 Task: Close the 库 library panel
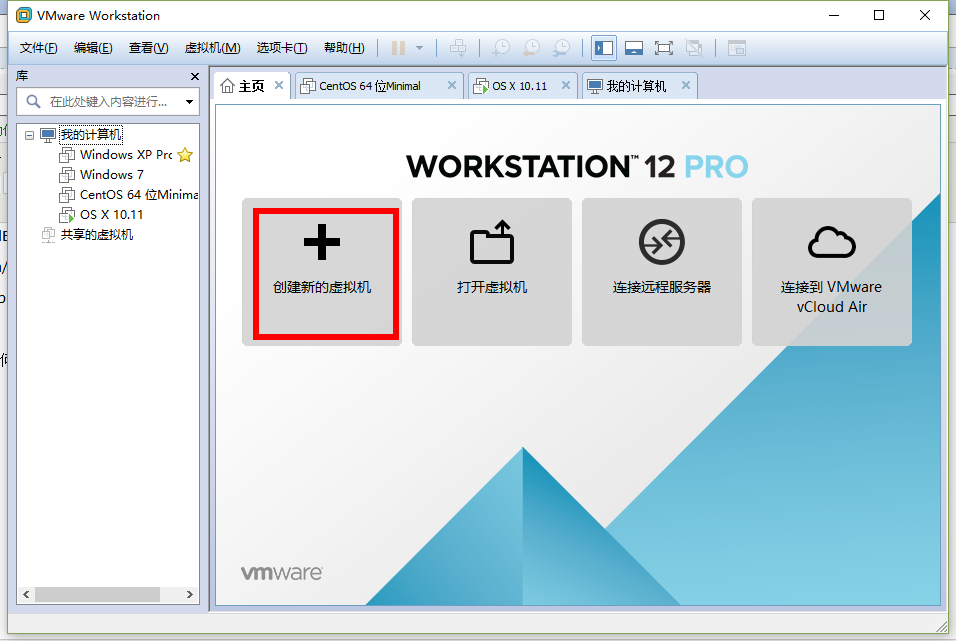pyautogui.click(x=195, y=76)
